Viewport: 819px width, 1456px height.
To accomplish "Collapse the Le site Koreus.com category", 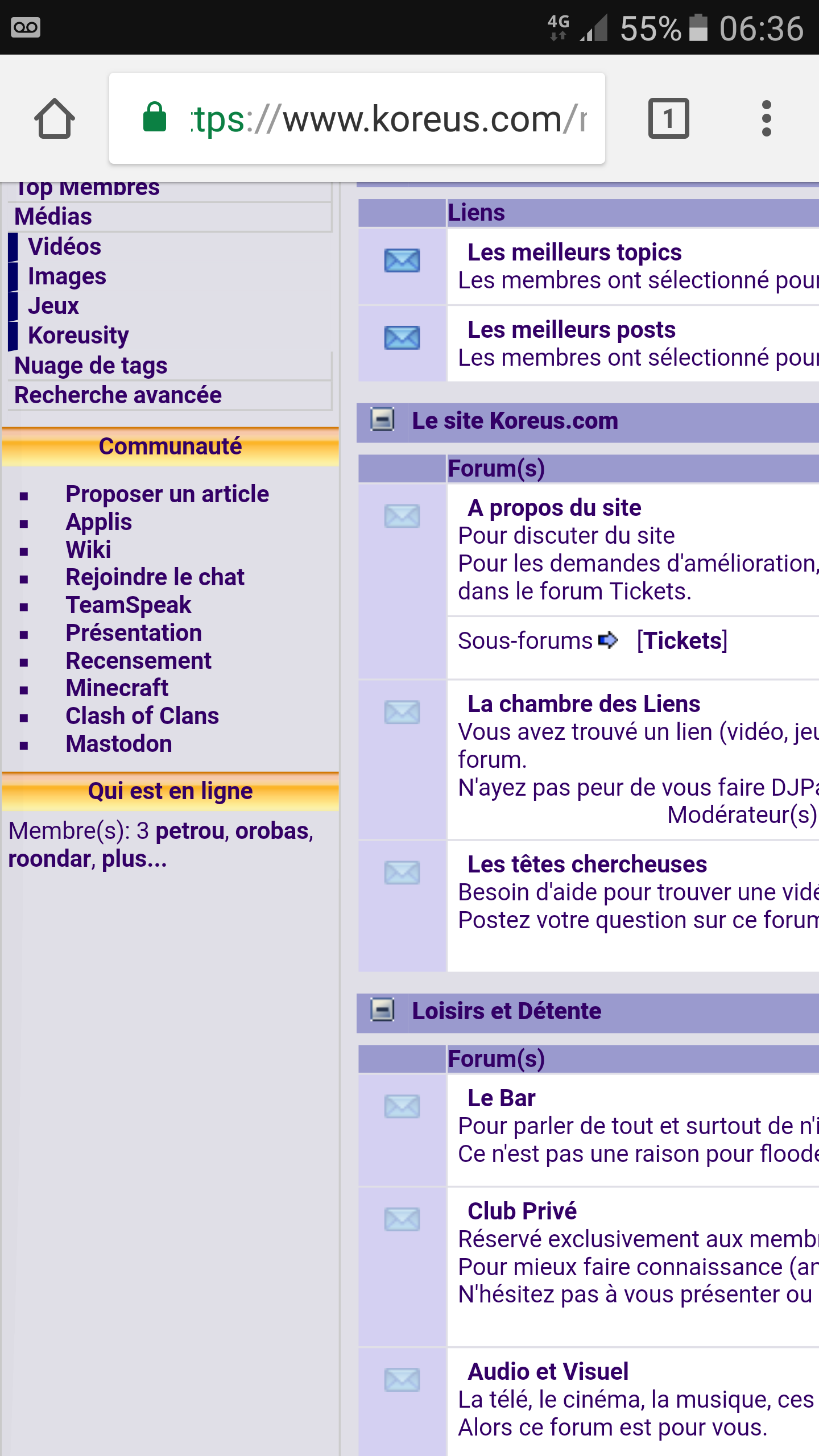I will pos(382,420).
